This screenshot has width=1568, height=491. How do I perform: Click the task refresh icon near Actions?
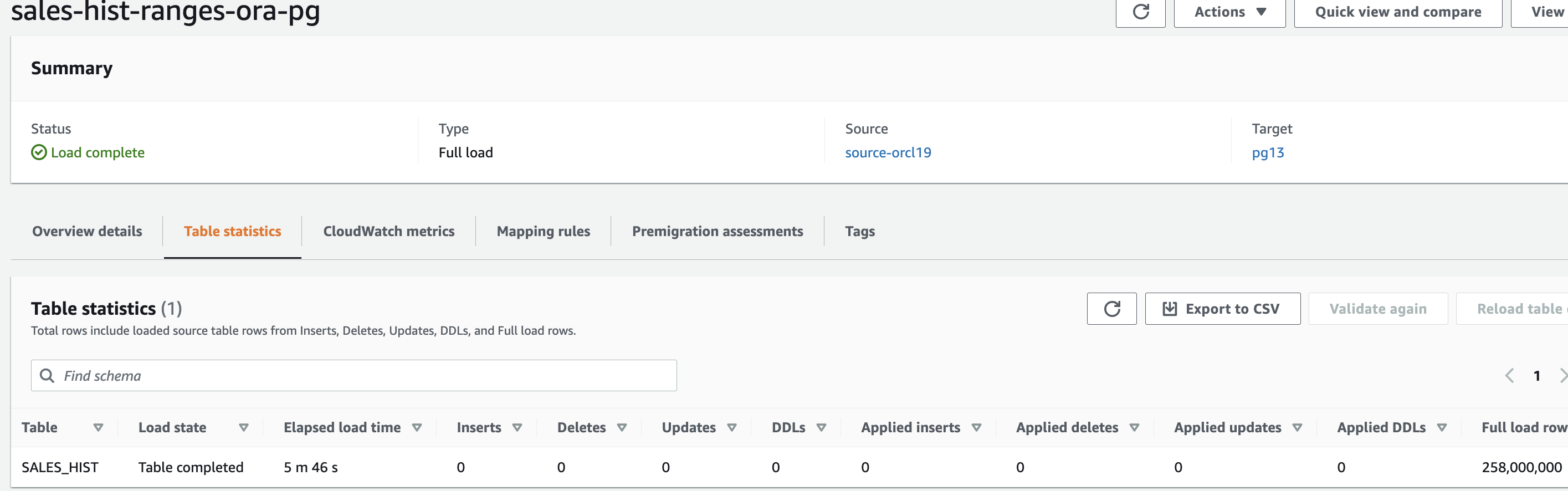1140,12
